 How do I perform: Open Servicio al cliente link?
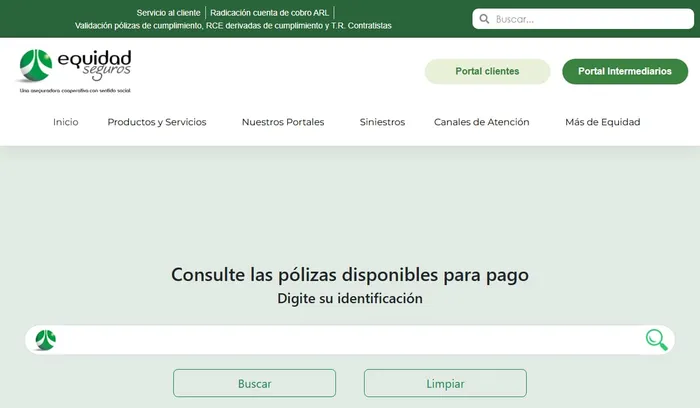168,13
